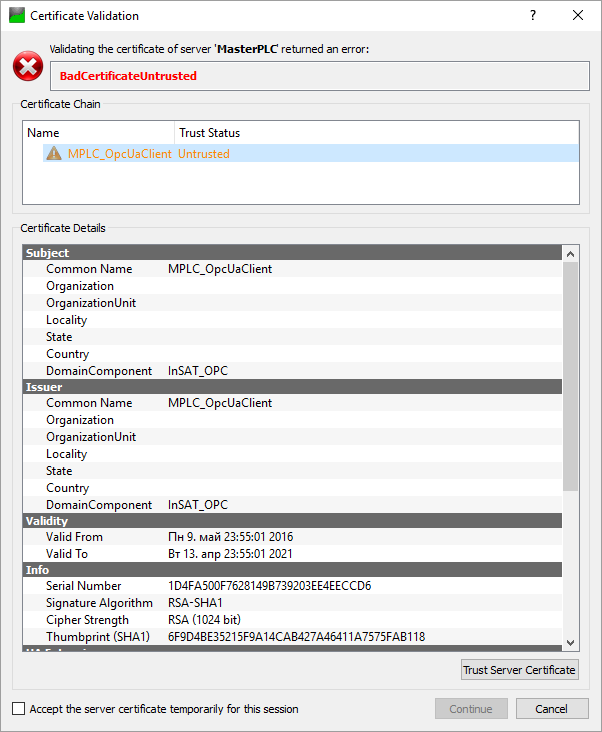Click the Issuer Organization label
Image resolution: width=602 pixels, height=732 pixels.
pos(80,420)
